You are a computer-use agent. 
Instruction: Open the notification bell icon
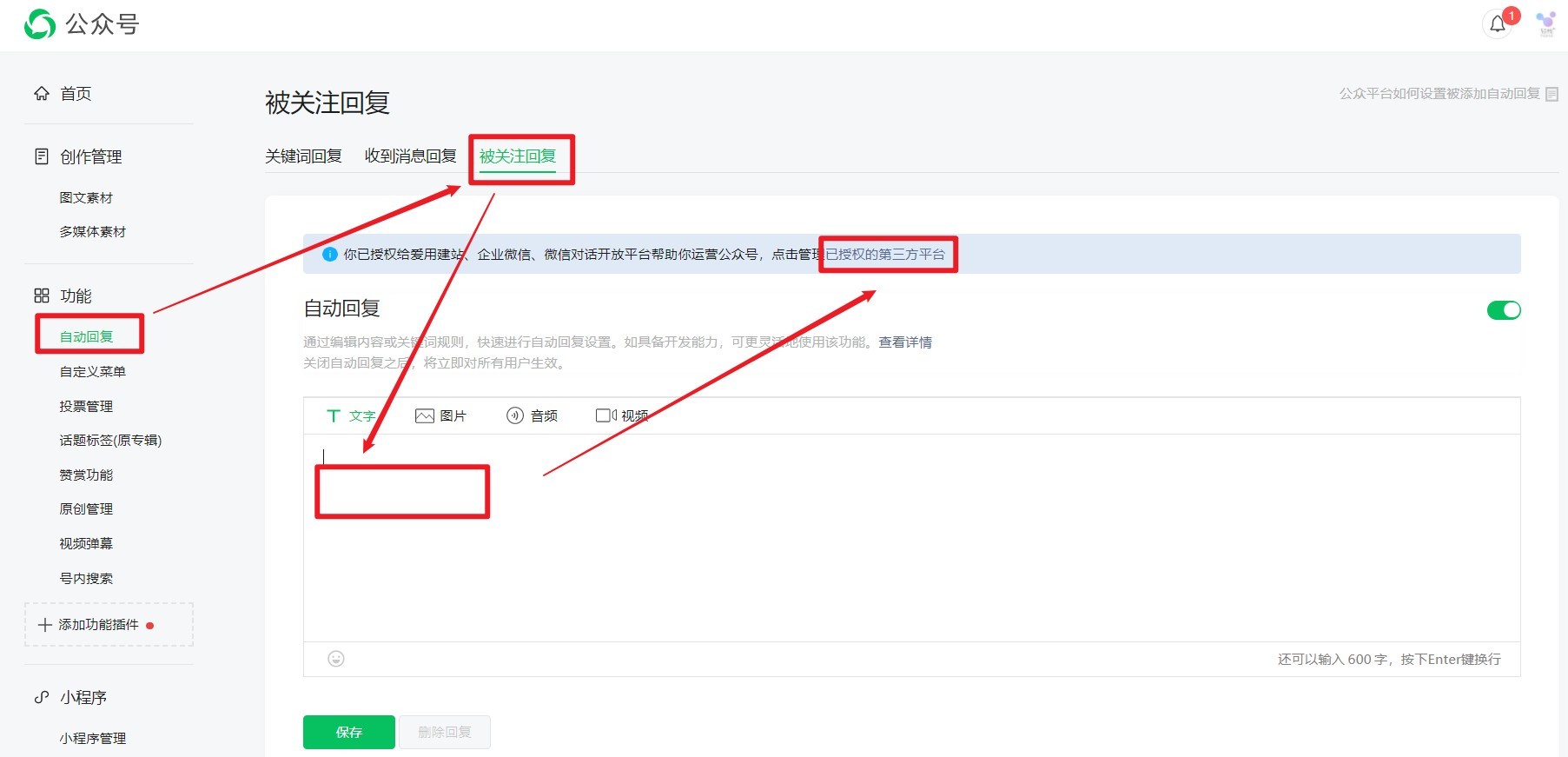1498,24
